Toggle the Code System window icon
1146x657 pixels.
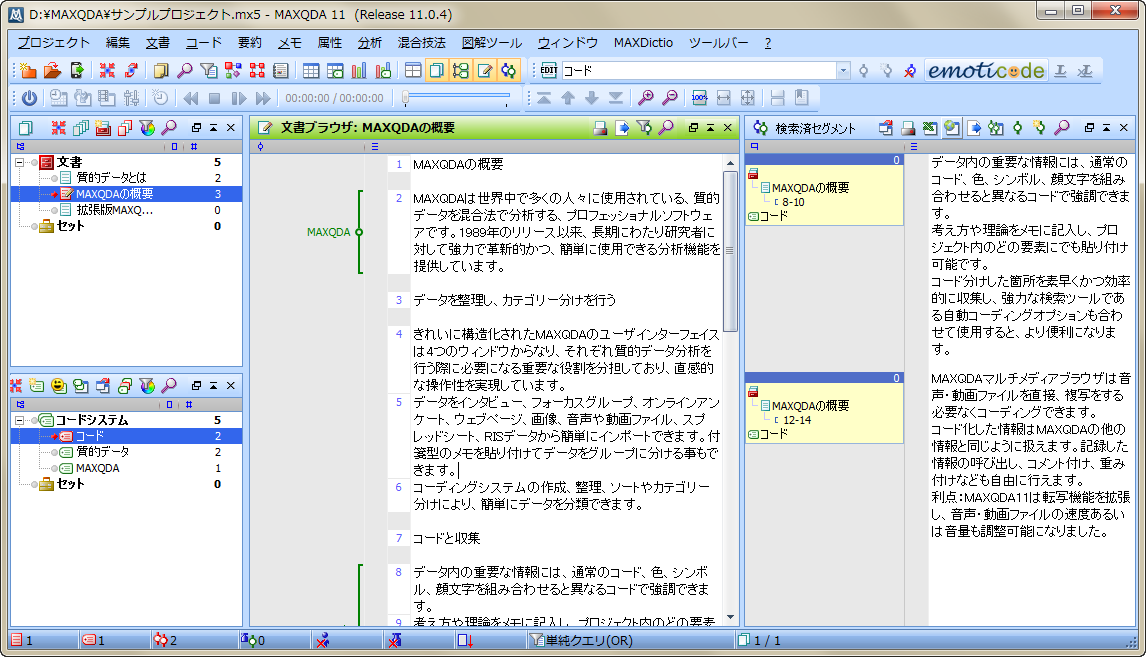coord(460,70)
